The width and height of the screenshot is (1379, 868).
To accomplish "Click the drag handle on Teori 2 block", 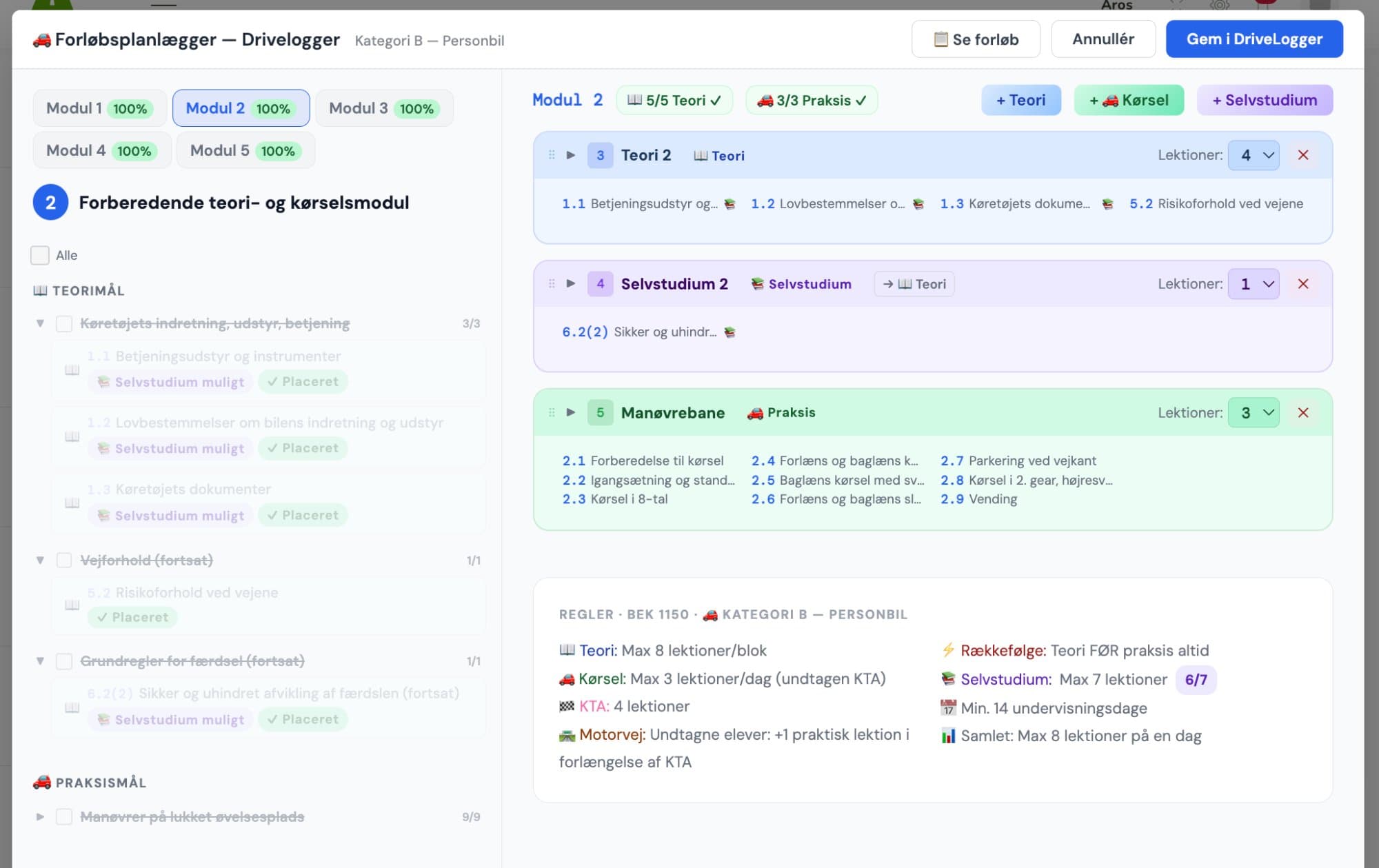I will tap(552, 155).
